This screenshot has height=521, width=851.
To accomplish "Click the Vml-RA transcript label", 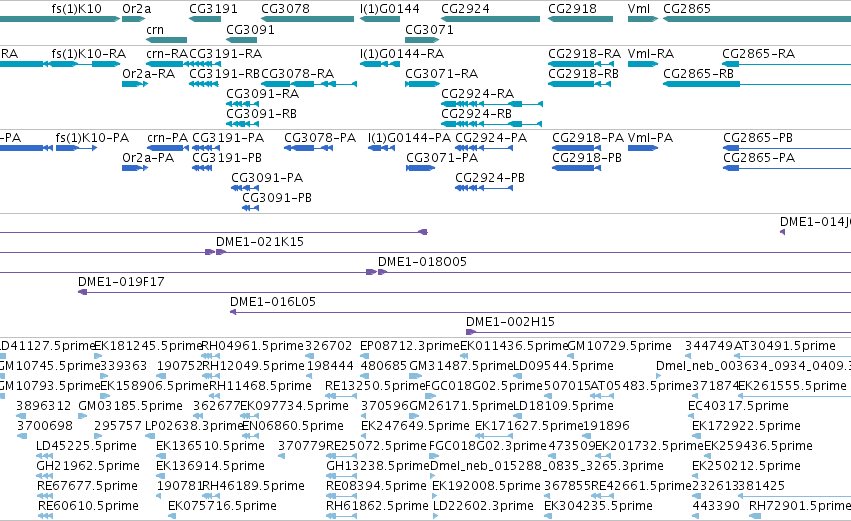I will [x=651, y=54].
